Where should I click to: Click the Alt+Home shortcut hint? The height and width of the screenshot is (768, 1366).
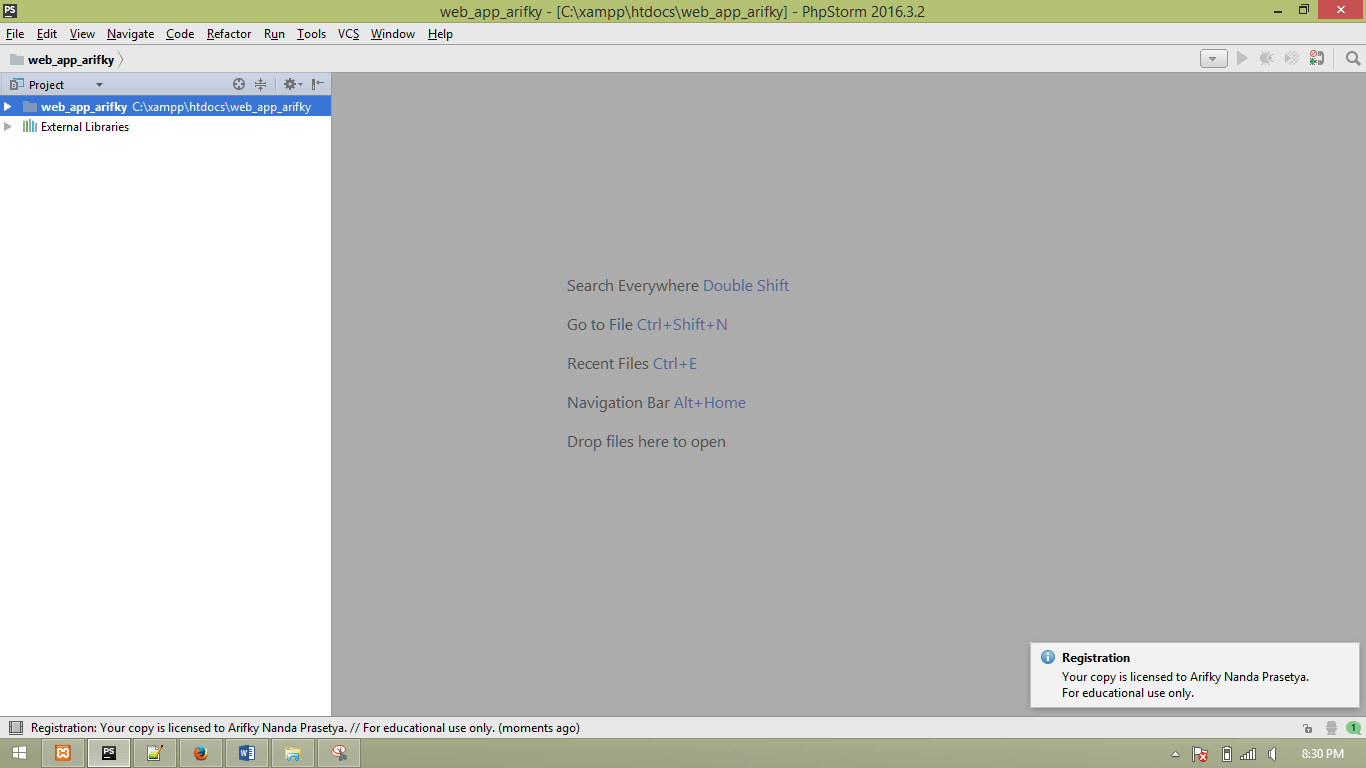click(710, 403)
